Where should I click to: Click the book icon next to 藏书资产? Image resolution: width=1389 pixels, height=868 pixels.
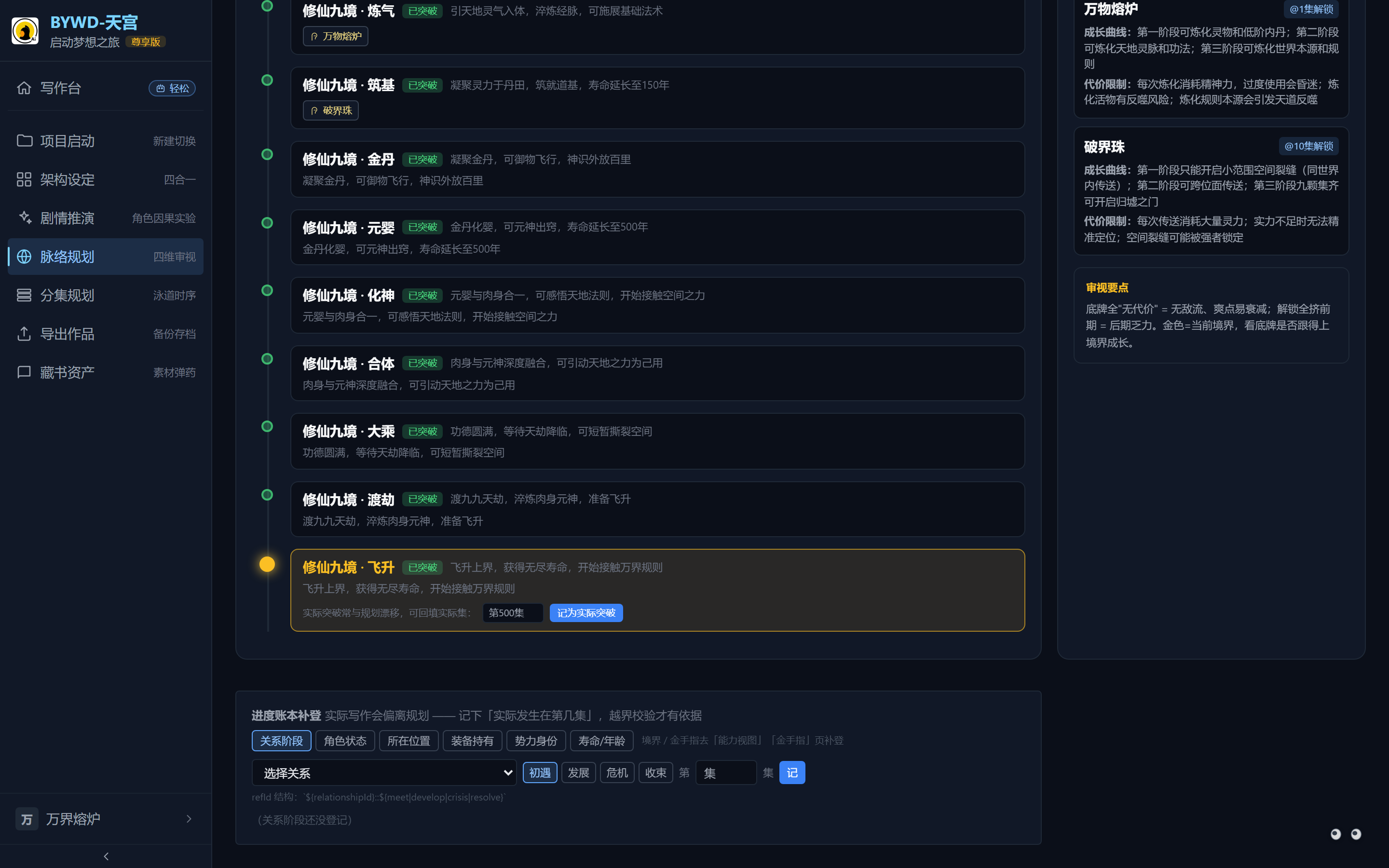pyautogui.click(x=24, y=373)
